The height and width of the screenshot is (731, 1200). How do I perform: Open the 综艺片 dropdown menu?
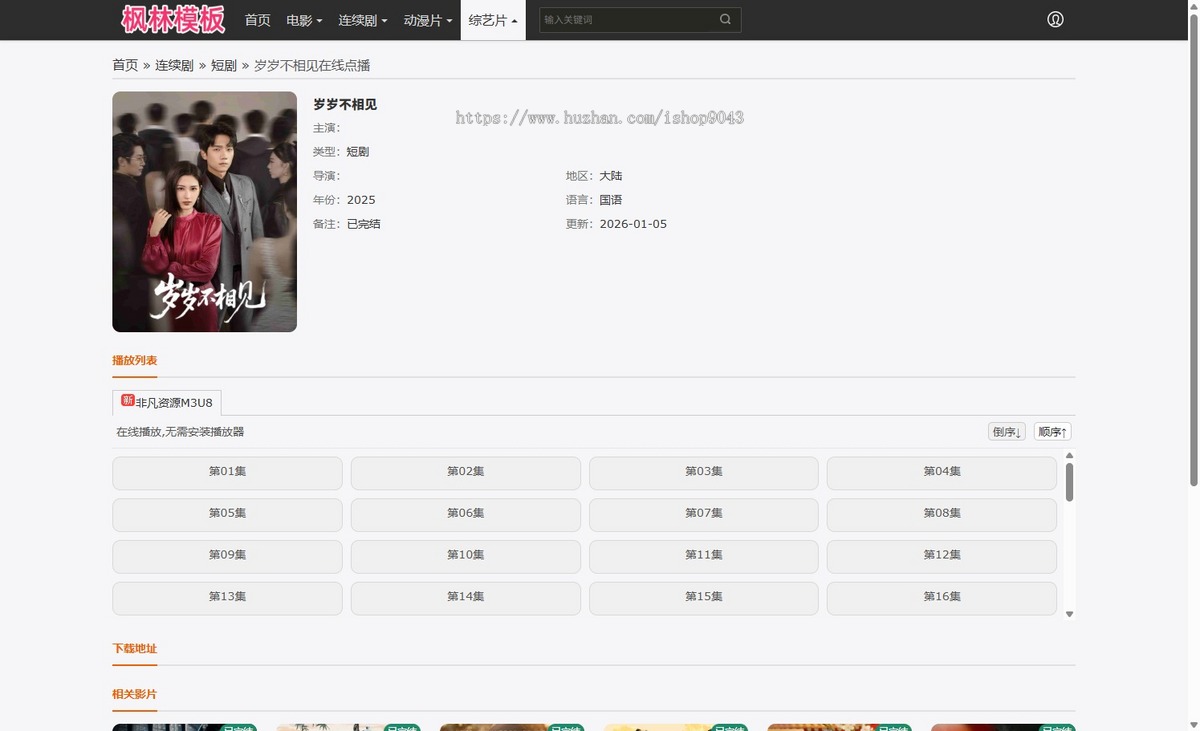tap(493, 20)
